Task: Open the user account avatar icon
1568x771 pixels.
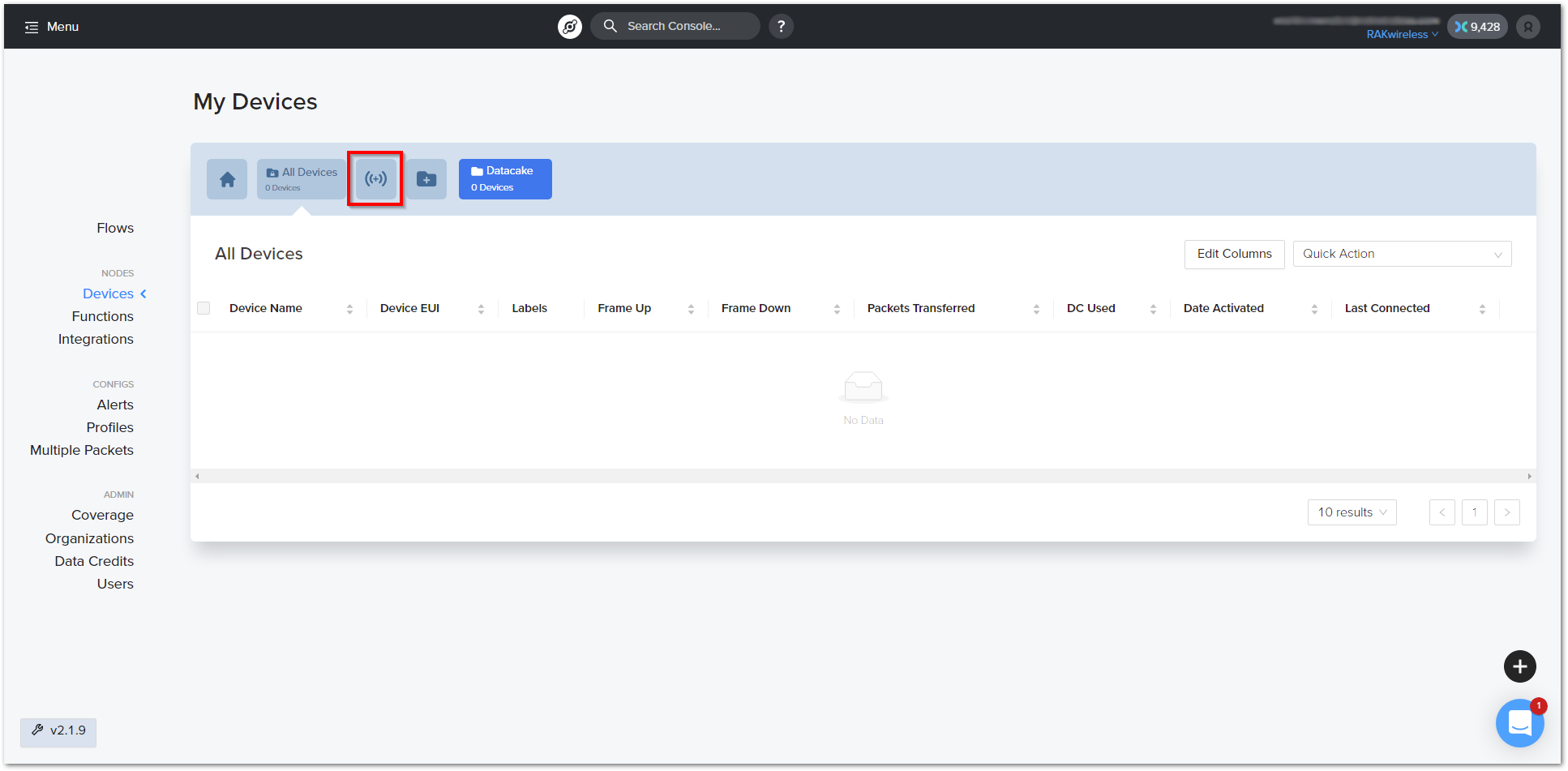Action: (x=1527, y=27)
